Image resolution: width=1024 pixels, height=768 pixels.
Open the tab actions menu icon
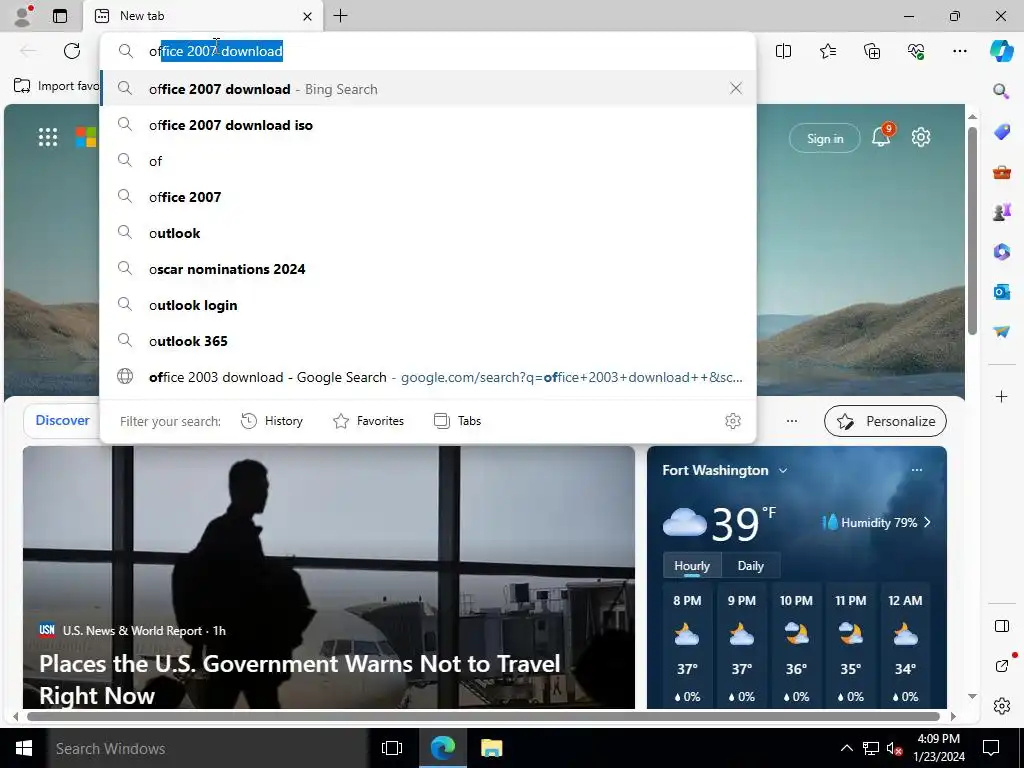tap(60, 16)
